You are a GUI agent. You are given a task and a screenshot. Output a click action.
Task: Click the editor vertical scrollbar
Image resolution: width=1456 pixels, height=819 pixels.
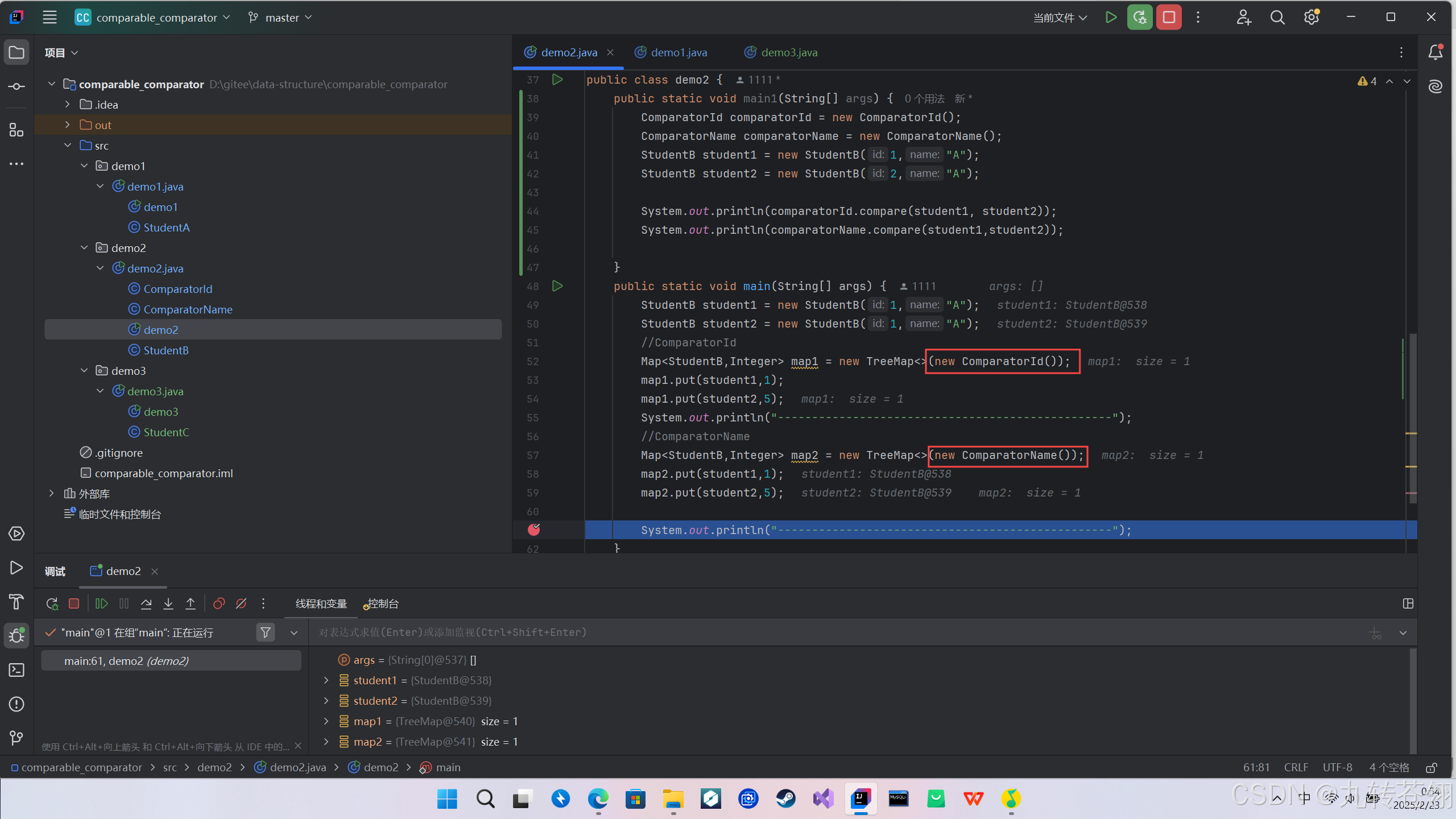1412,418
